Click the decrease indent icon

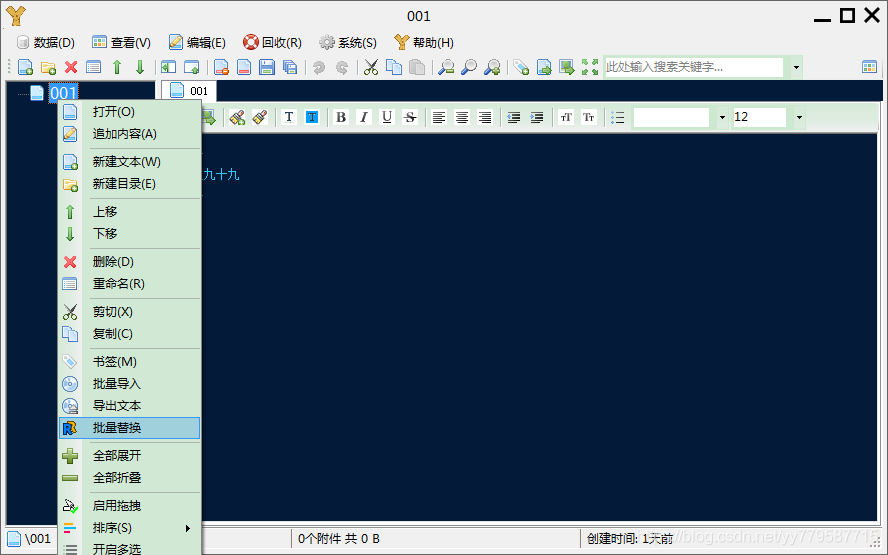point(514,117)
